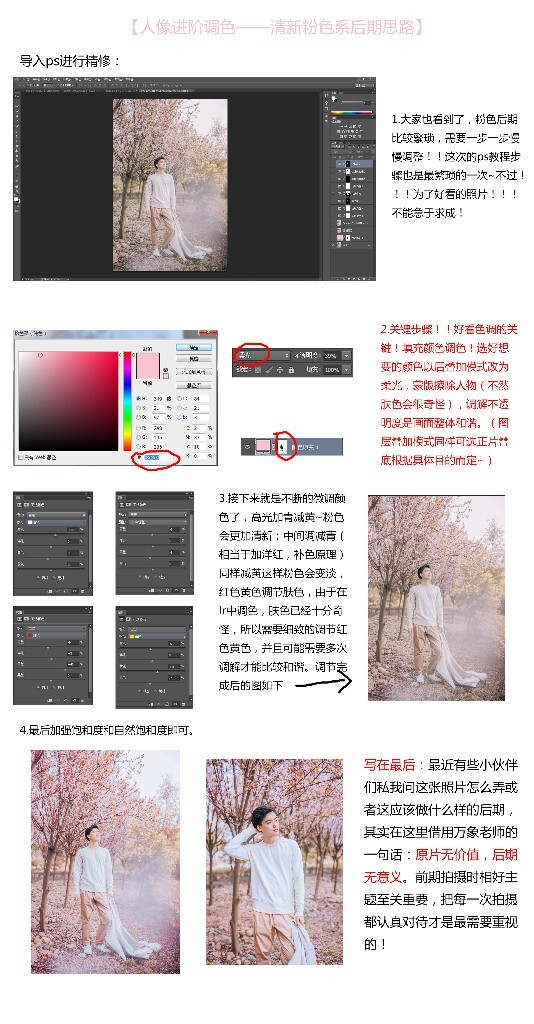
Task: Click the clip-to-layer icon in the red-swatch panel
Action: point(50,700)
